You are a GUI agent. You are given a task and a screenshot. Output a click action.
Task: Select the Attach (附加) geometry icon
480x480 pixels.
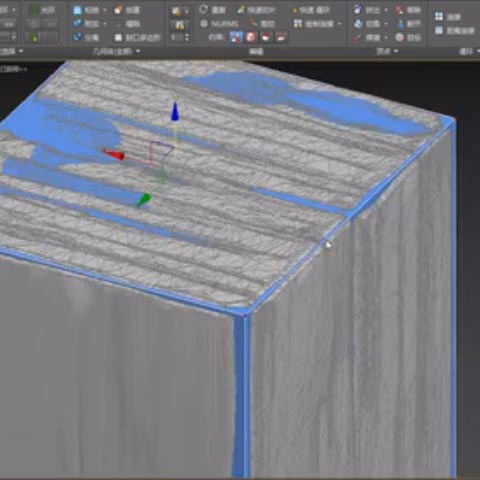pos(77,24)
